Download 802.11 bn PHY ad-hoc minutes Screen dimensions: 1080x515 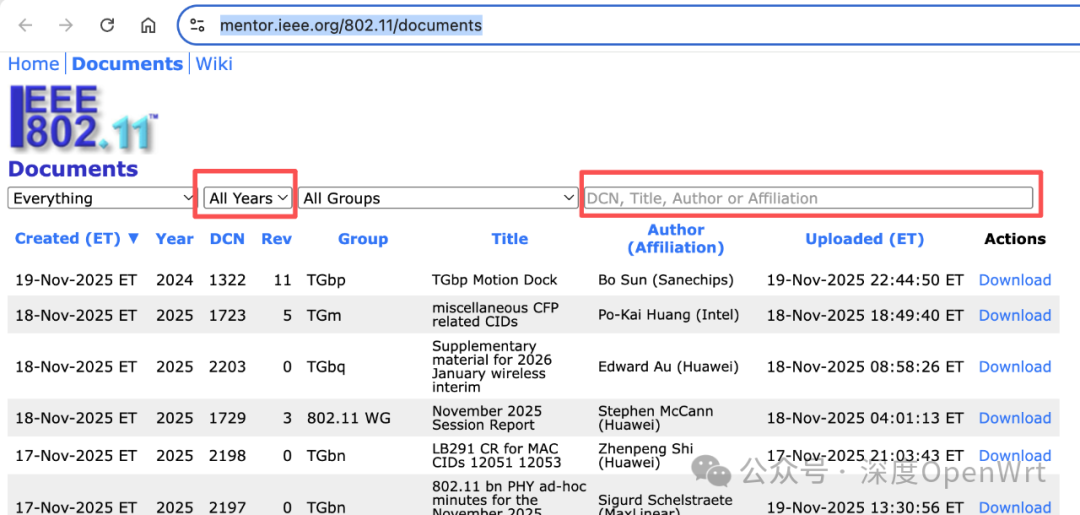coord(1015,507)
